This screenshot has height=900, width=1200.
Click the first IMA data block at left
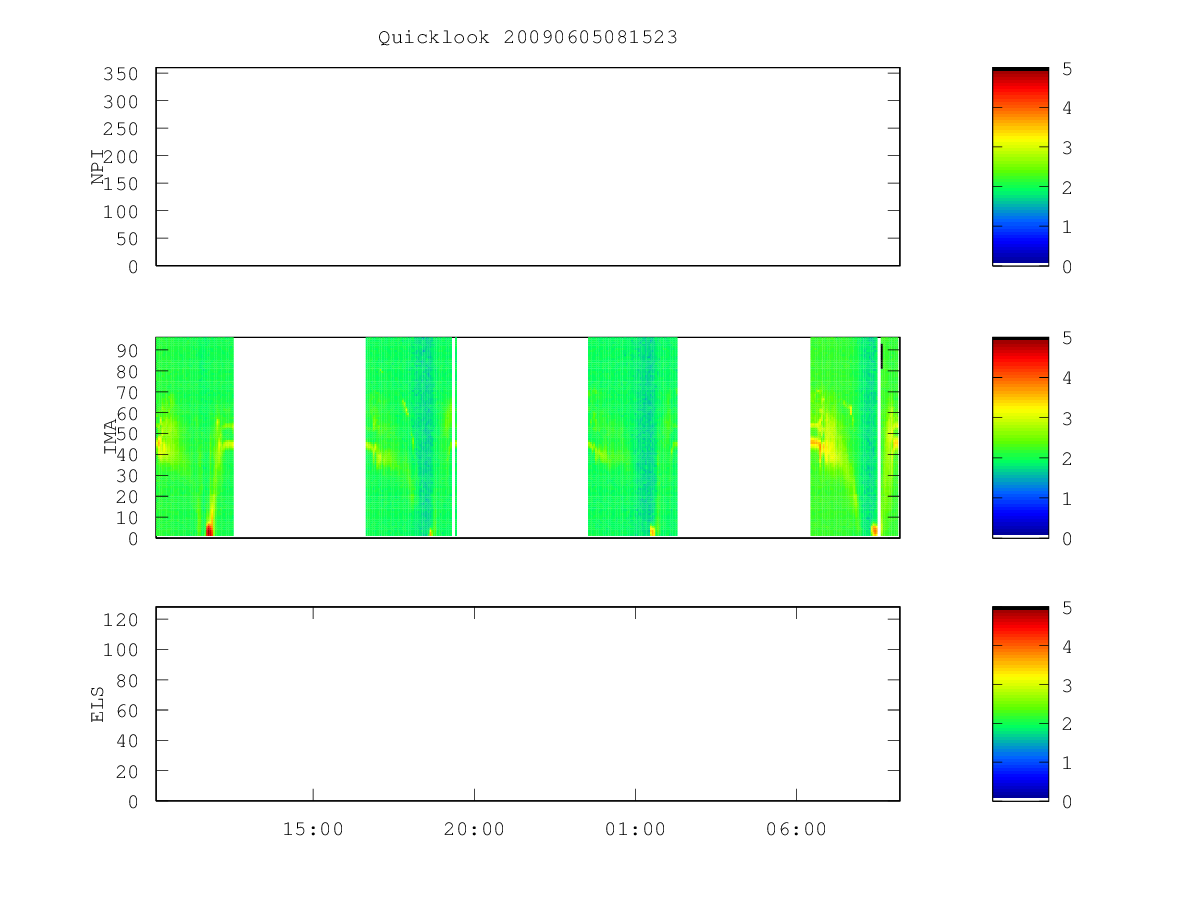pos(195,437)
